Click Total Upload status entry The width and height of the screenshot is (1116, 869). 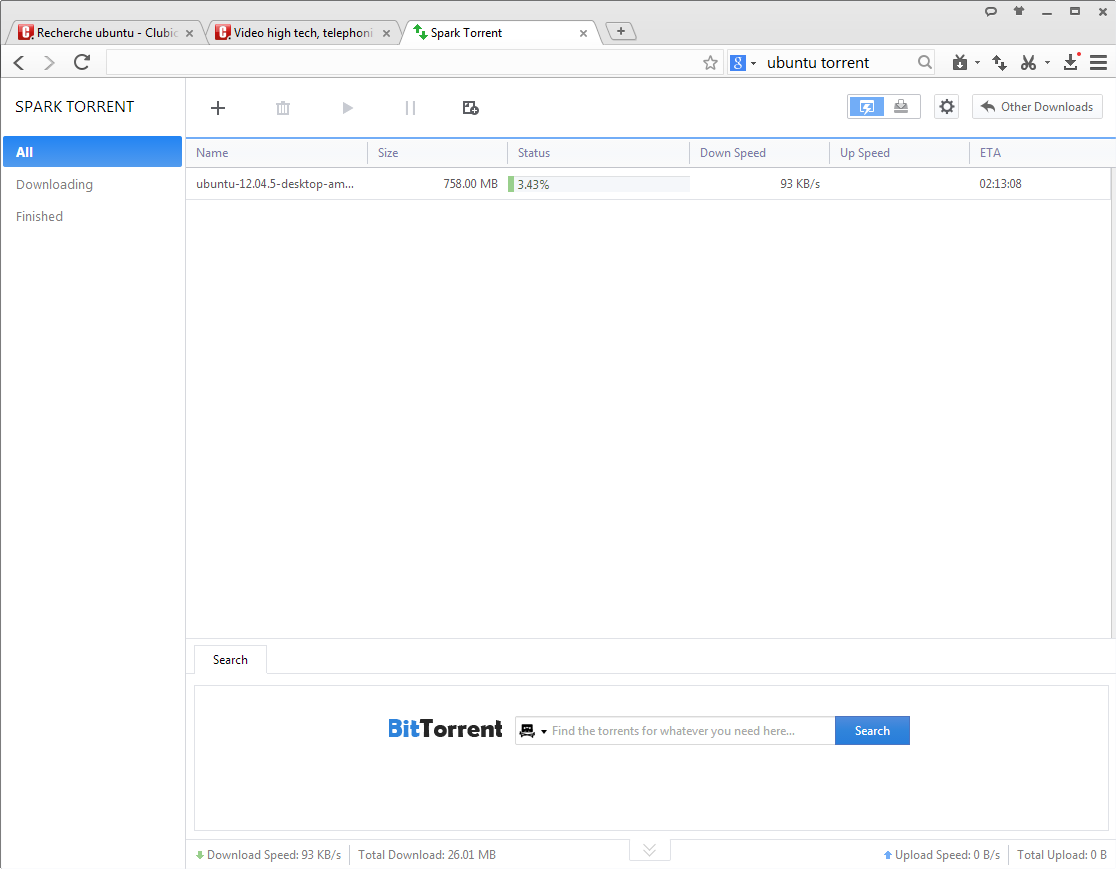pos(1062,855)
